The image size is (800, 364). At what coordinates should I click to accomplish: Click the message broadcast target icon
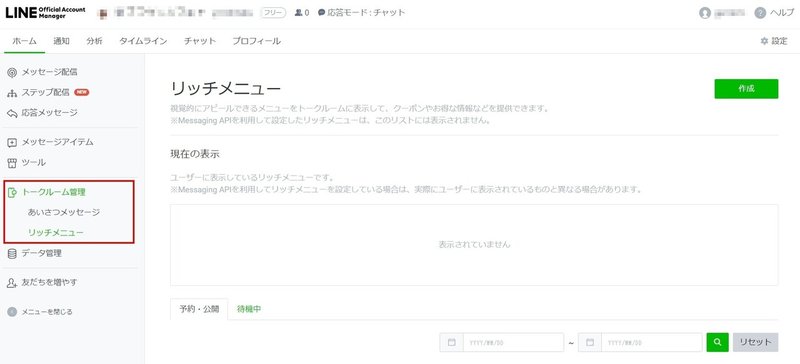click(x=12, y=72)
